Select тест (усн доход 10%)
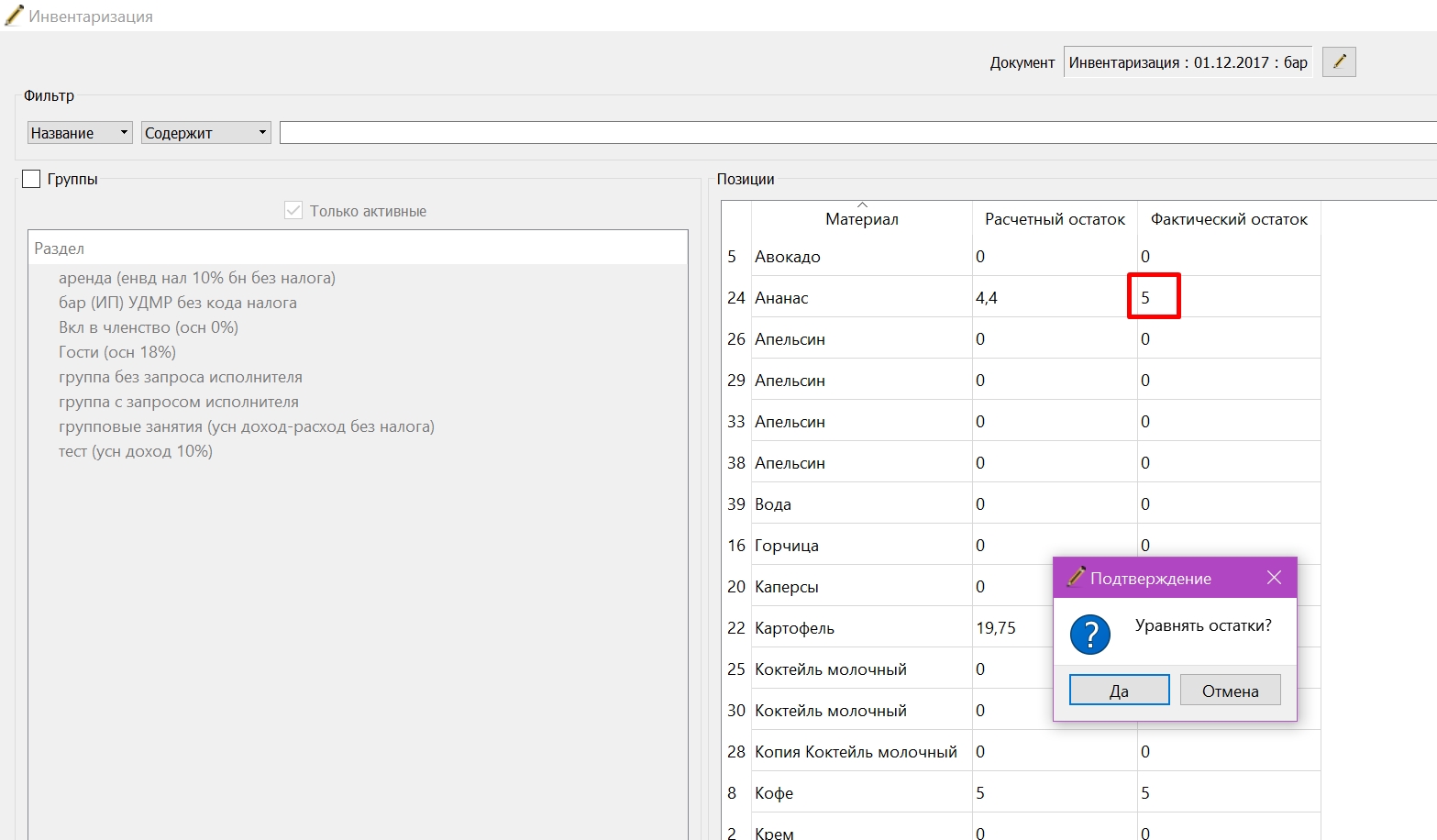The width and height of the screenshot is (1437, 840). click(x=136, y=451)
